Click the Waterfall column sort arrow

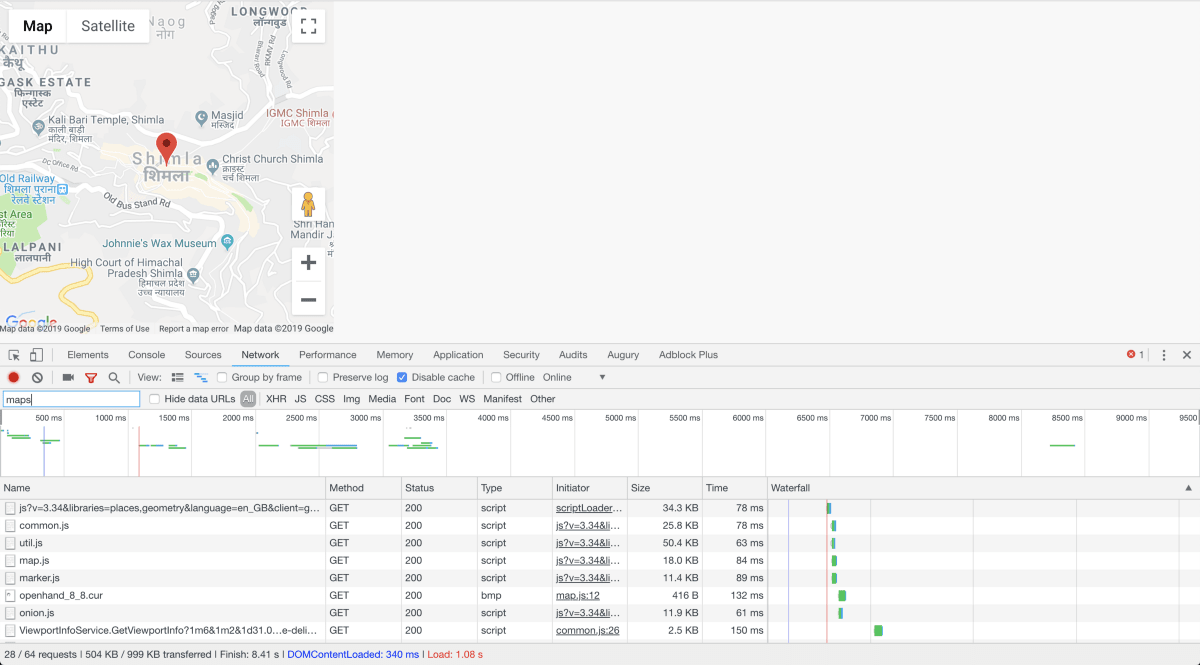pos(1188,488)
